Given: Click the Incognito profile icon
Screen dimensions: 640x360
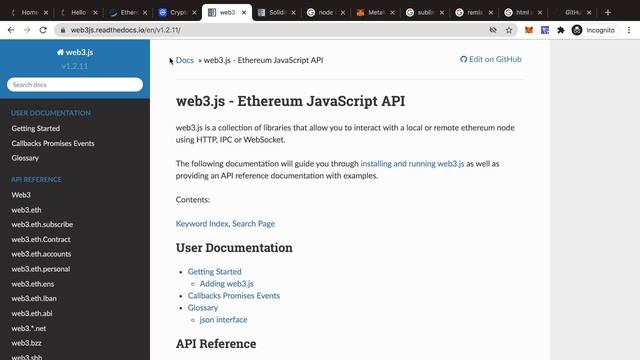Looking at the screenshot, I should pos(577,30).
